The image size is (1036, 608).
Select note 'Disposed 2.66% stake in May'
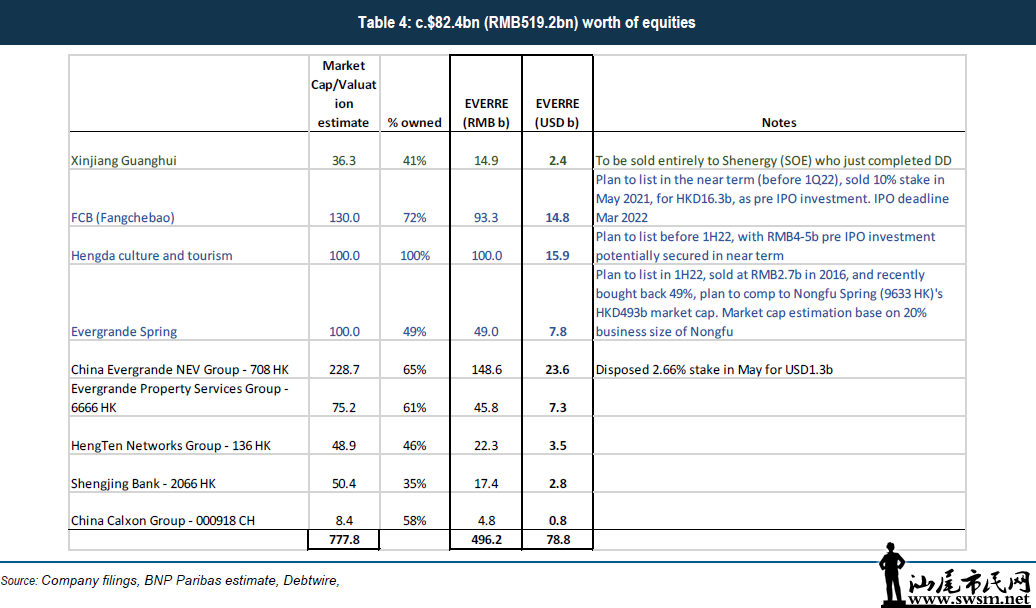[x=714, y=369]
